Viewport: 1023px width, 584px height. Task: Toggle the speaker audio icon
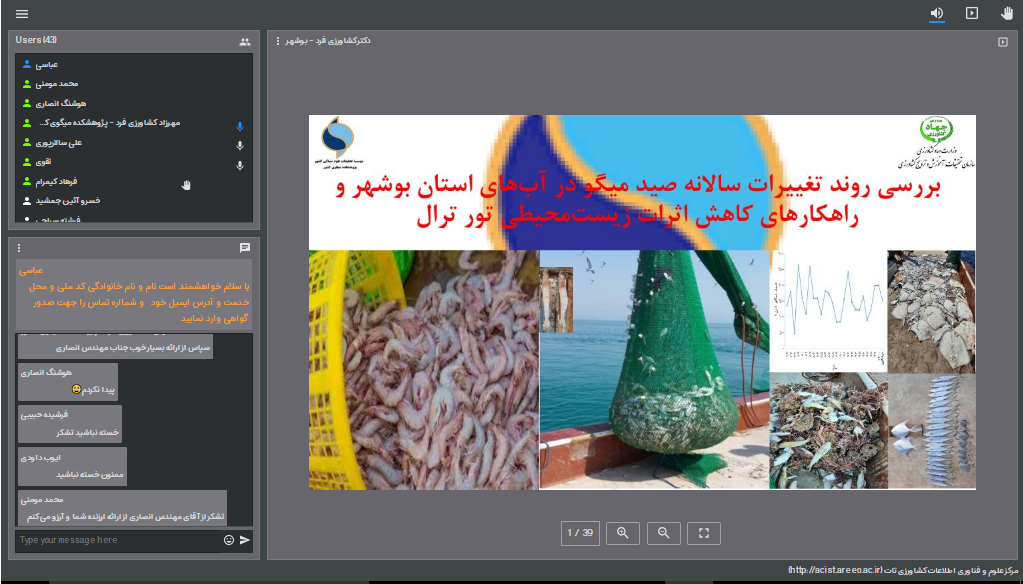936,14
